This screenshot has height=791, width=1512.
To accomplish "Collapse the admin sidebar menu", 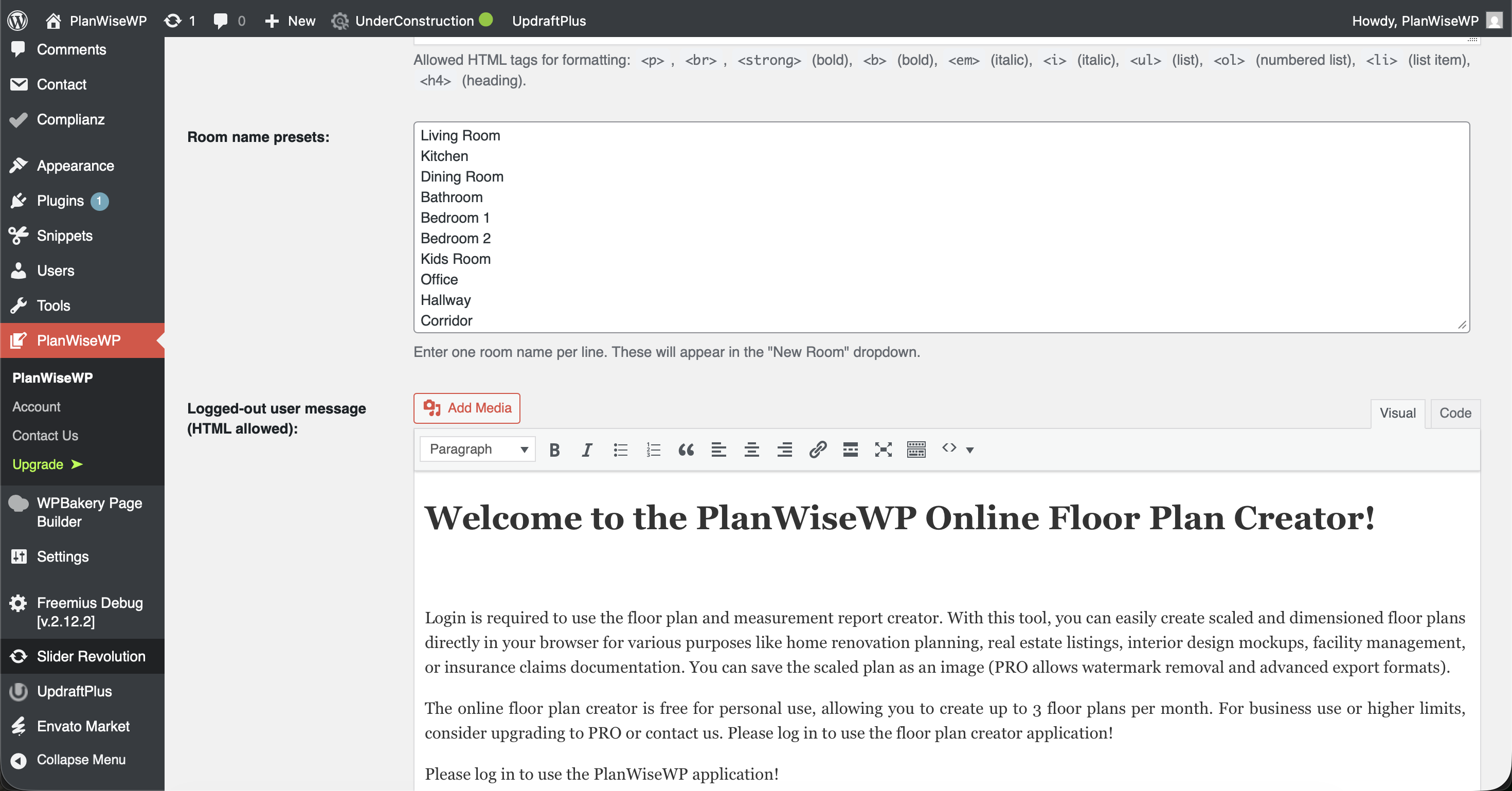I will pos(80,759).
